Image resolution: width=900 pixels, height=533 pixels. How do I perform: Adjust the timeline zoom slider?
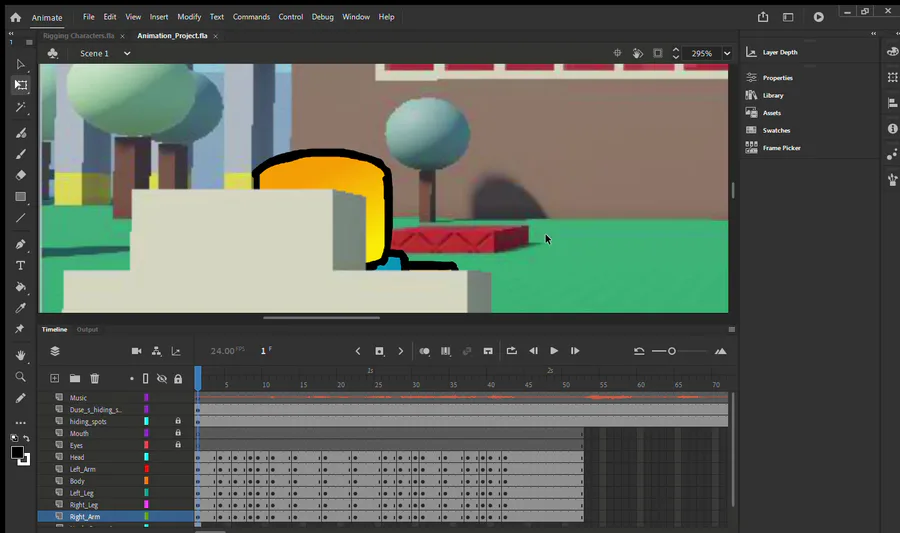(x=672, y=351)
